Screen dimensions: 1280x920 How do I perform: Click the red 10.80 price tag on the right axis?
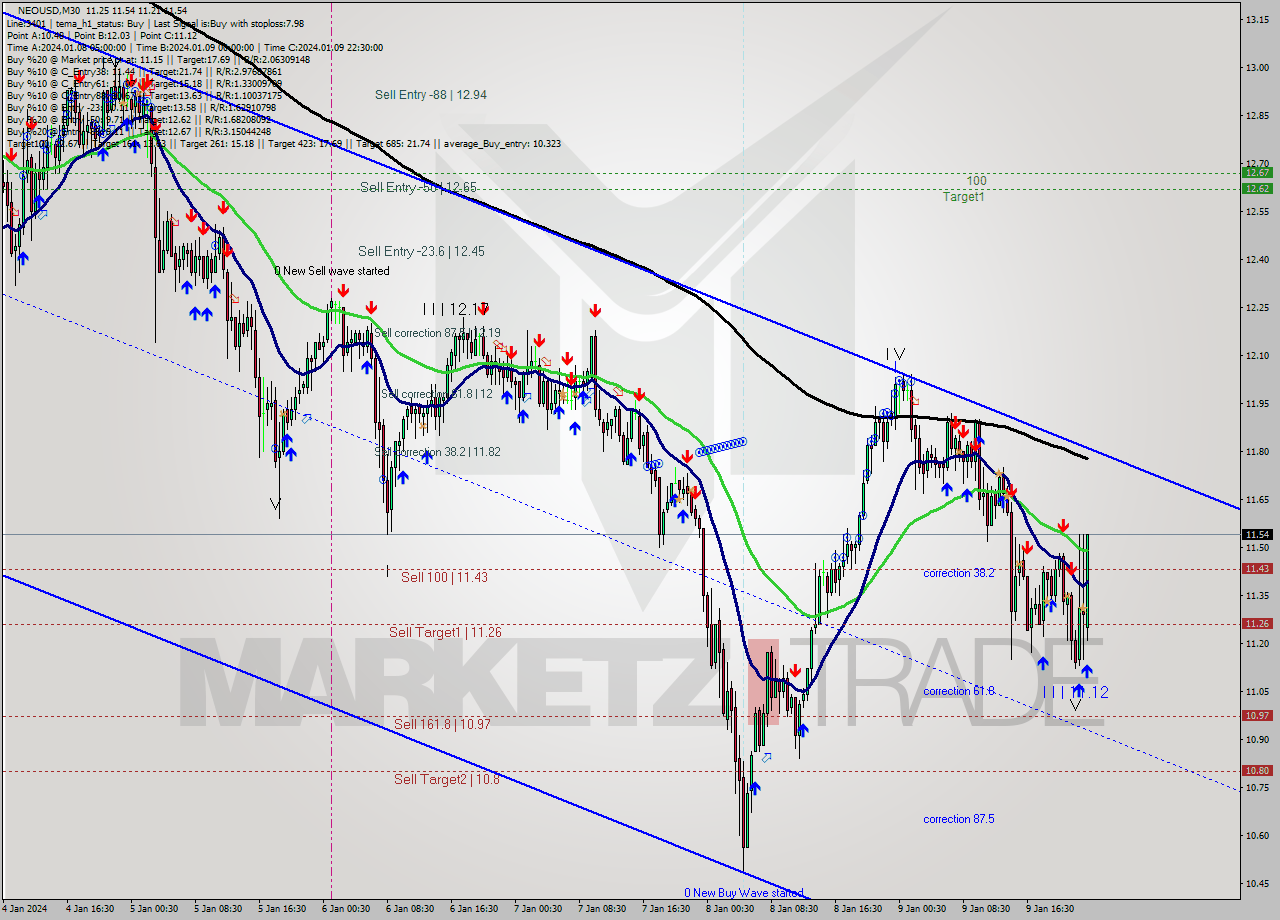coord(1256,770)
